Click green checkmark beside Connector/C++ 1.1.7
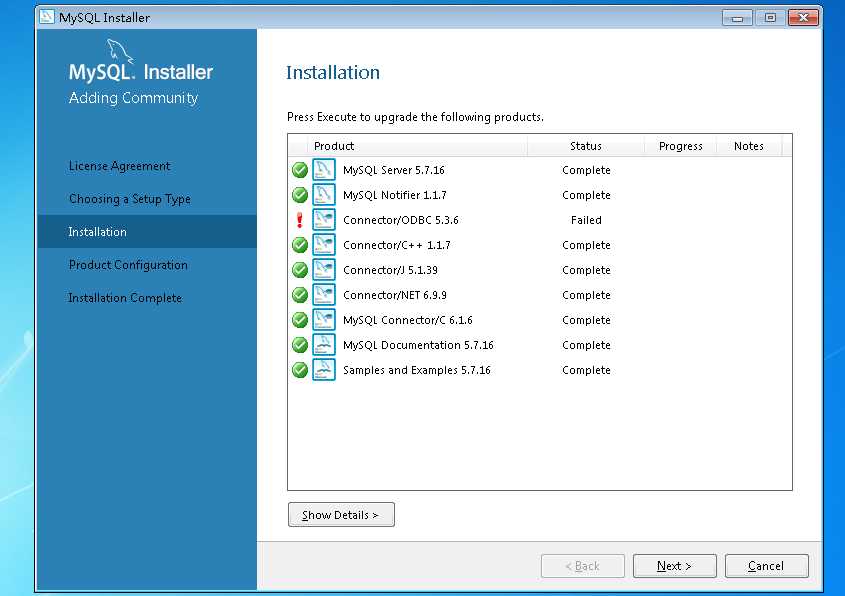This screenshot has width=845, height=596. coord(300,245)
